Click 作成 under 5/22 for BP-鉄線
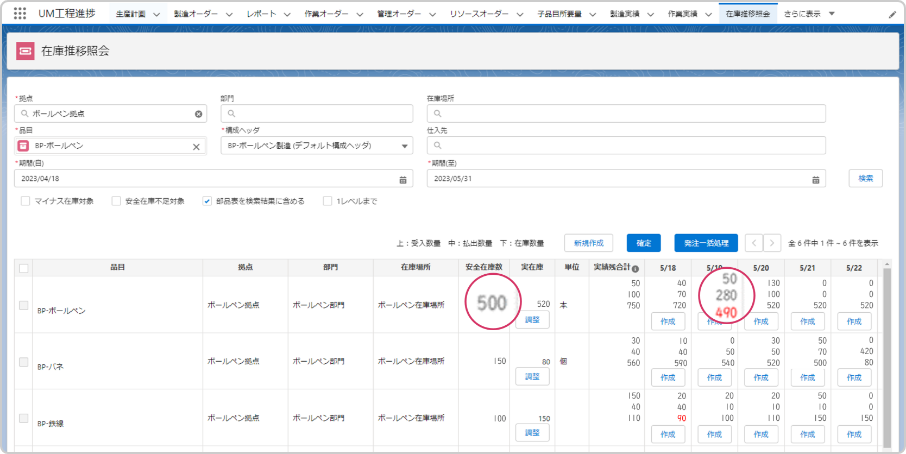This screenshot has height=454, width=906. coord(854,434)
